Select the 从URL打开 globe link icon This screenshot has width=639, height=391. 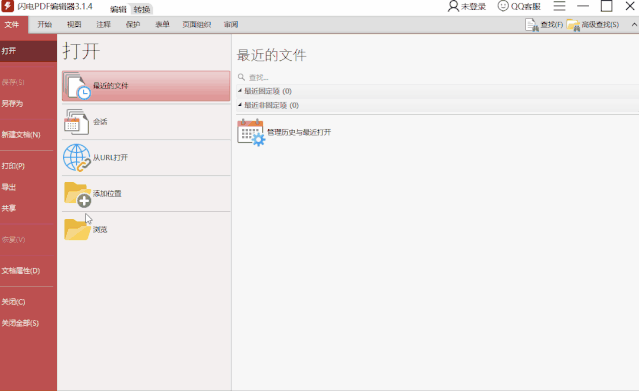pyautogui.click(x=77, y=157)
